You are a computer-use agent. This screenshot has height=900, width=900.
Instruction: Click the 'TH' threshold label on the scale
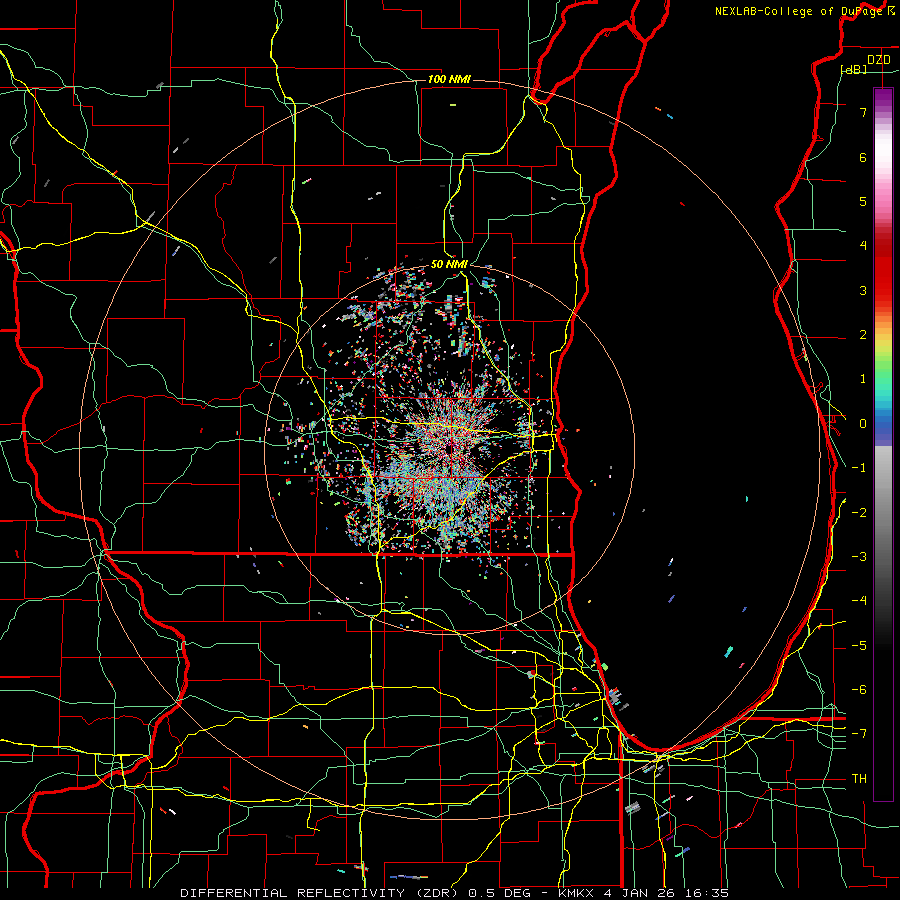859,778
